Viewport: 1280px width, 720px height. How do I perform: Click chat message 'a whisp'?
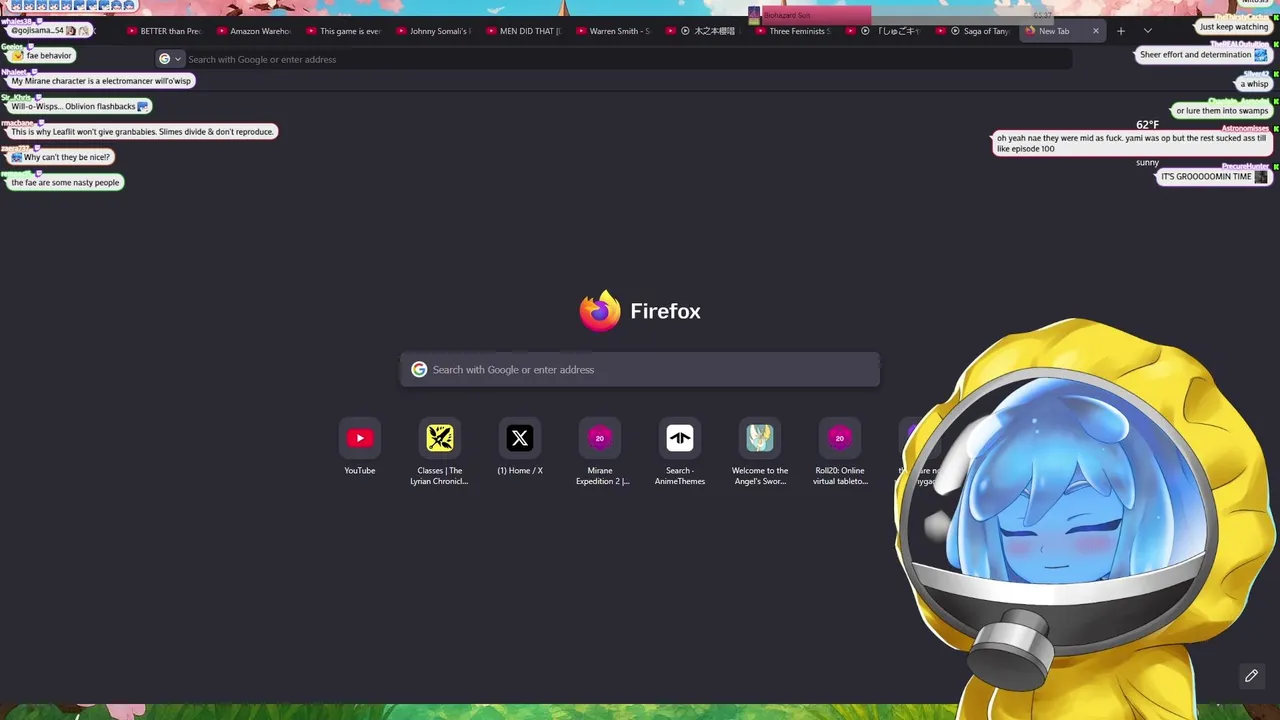(1254, 84)
